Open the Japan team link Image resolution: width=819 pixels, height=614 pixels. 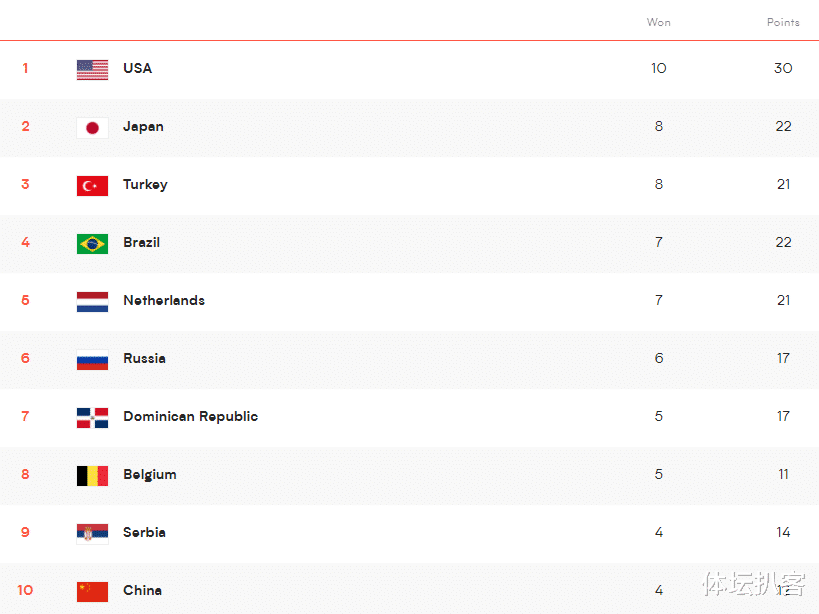click(143, 126)
